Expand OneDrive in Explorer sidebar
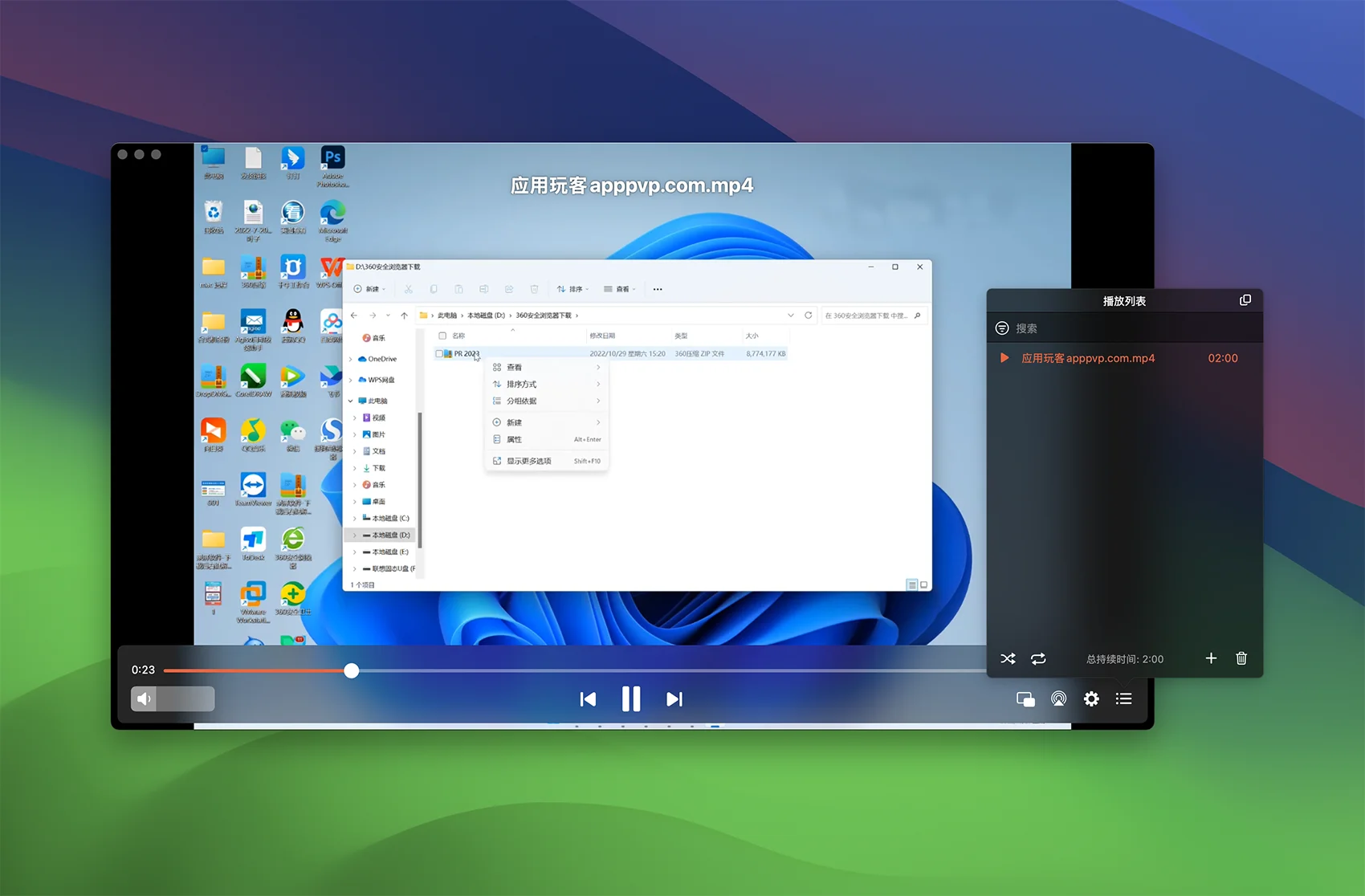This screenshot has height=896, width=1365. [x=351, y=359]
